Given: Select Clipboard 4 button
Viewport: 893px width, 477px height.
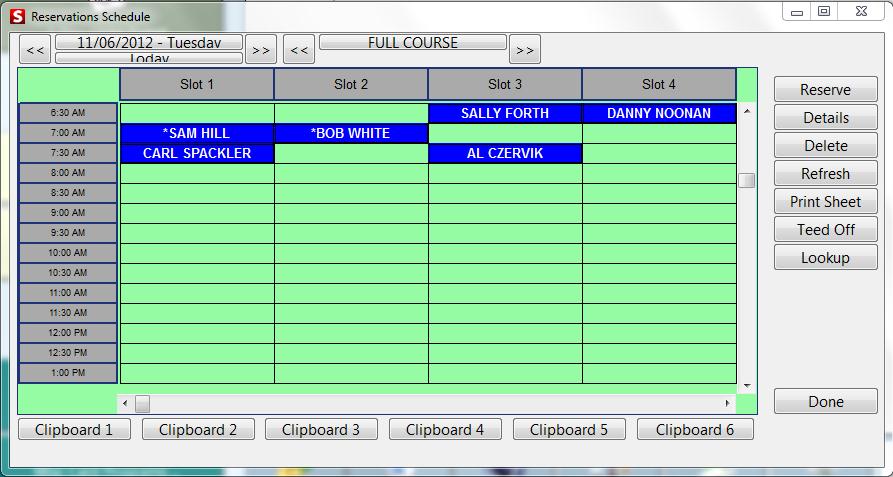Looking at the screenshot, I should click(x=445, y=430).
